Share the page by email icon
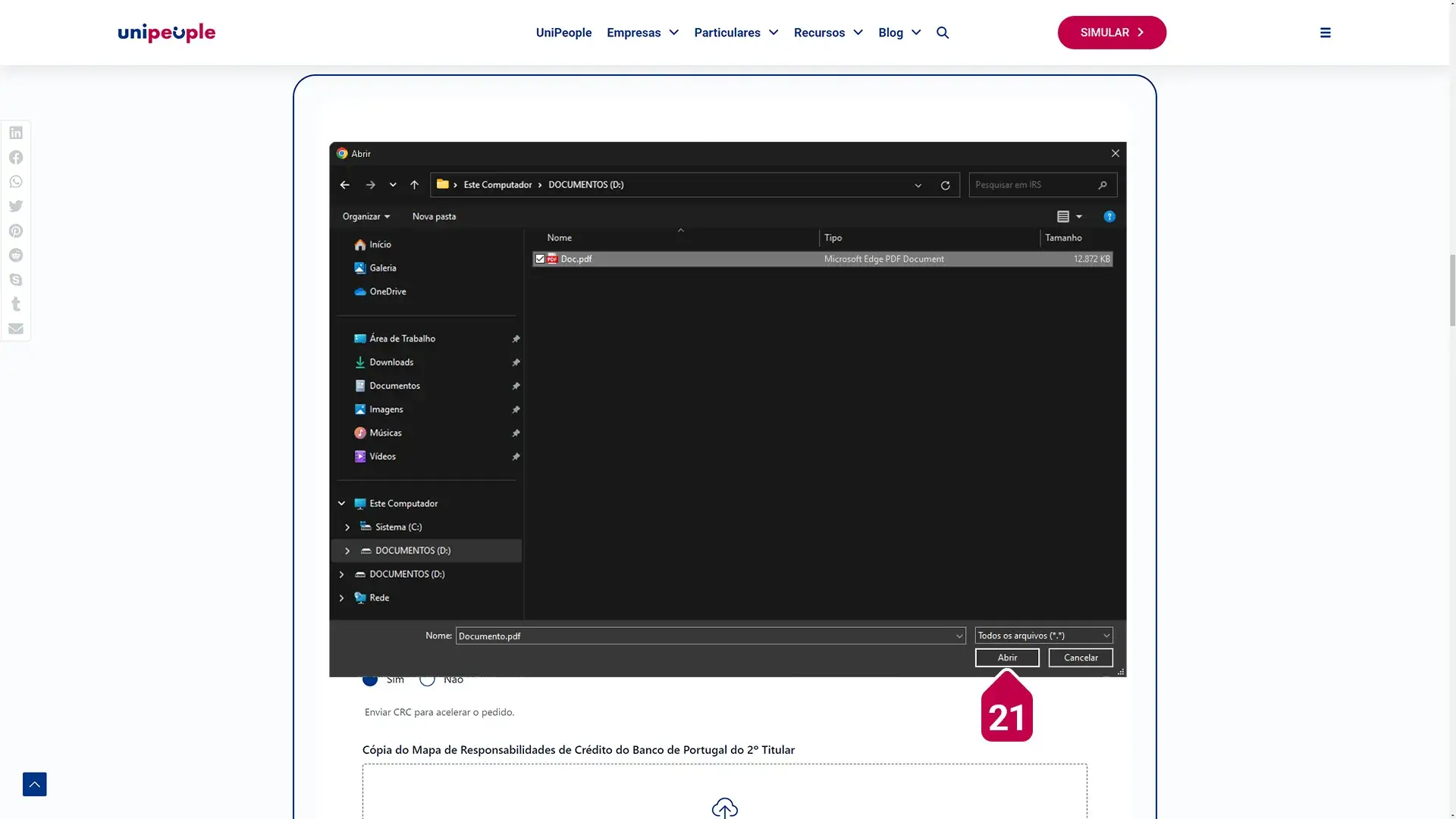 coord(16,328)
